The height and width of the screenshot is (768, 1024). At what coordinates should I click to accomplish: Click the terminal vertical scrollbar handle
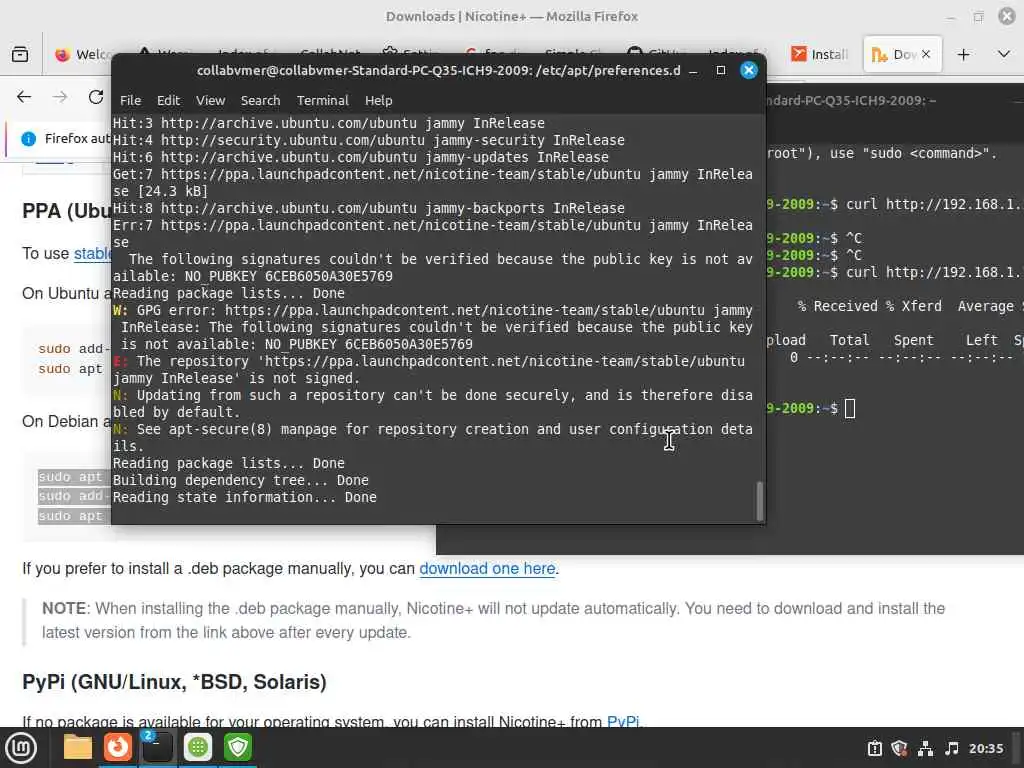759,500
